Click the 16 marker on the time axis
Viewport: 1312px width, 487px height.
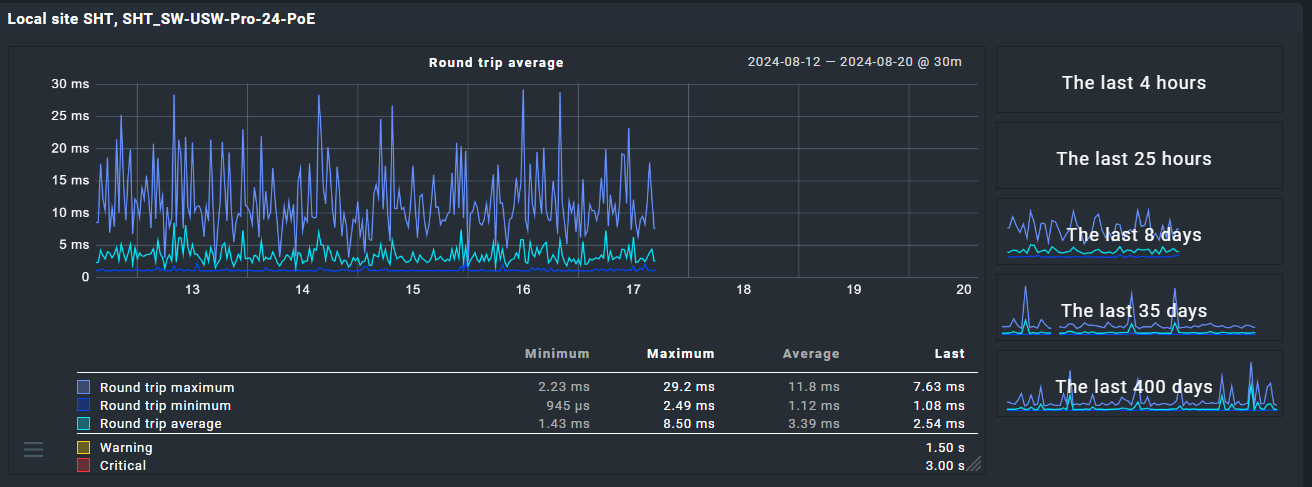tap(522, 290)
